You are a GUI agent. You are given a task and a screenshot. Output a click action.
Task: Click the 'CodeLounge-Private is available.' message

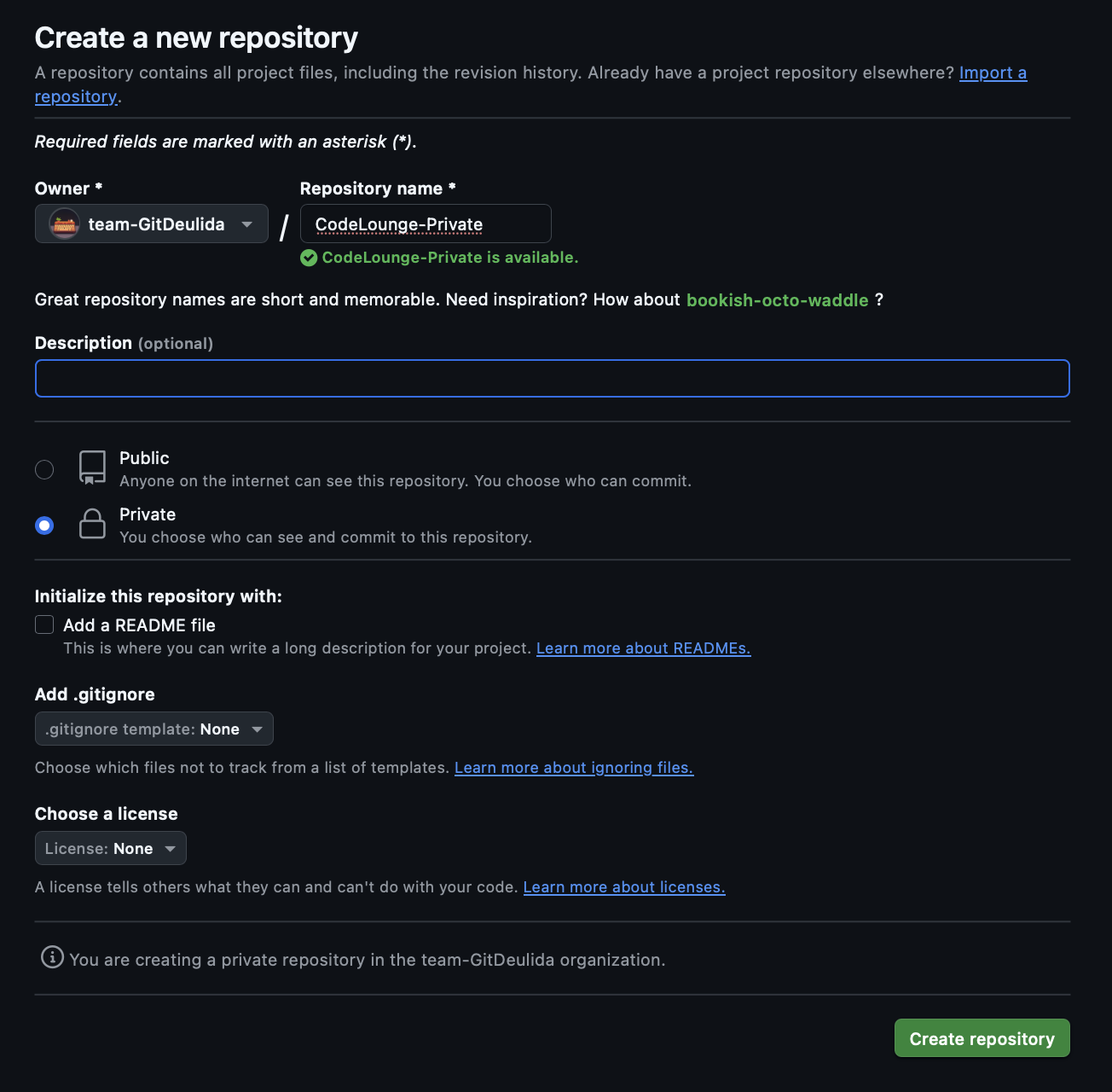tap(449, 258)
